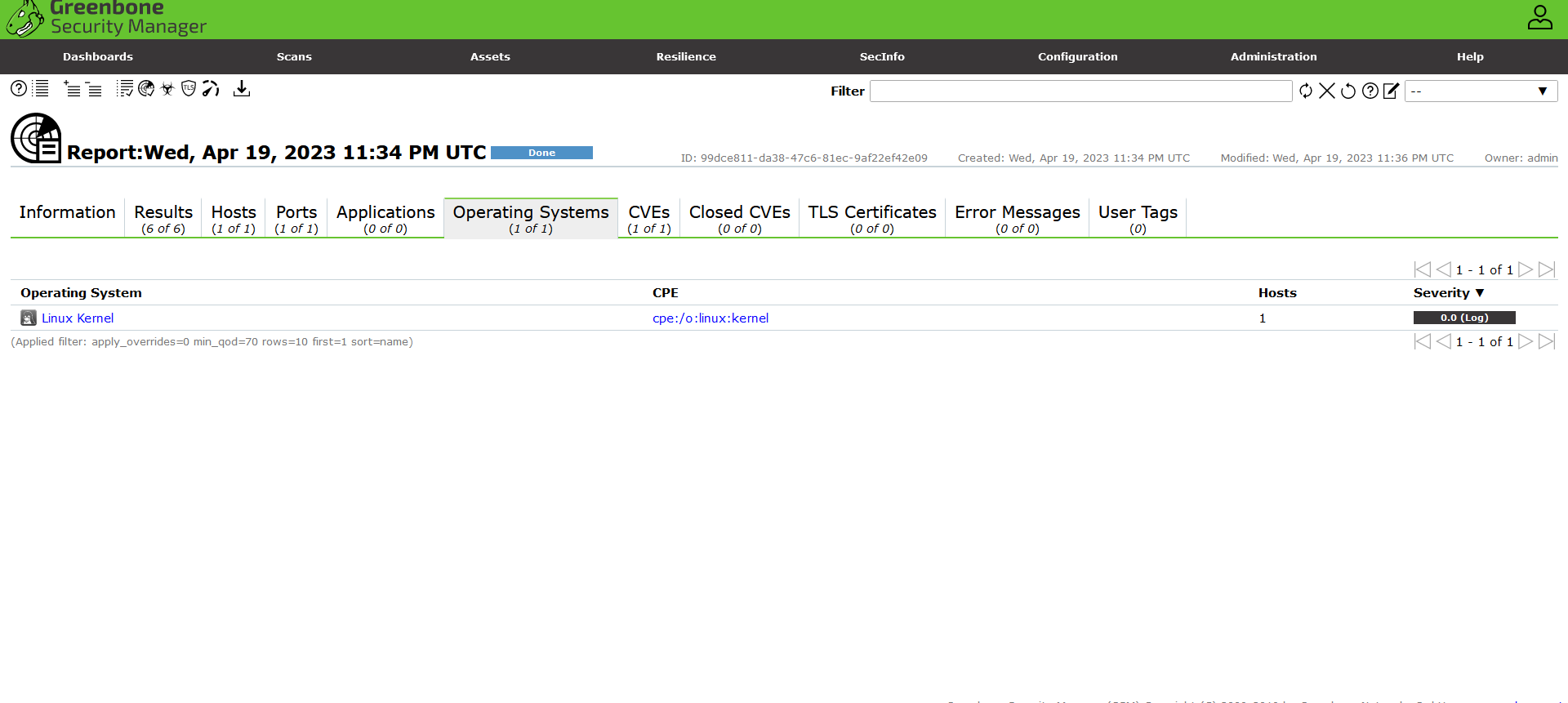Go to last page in bottom pagination

1547,341
